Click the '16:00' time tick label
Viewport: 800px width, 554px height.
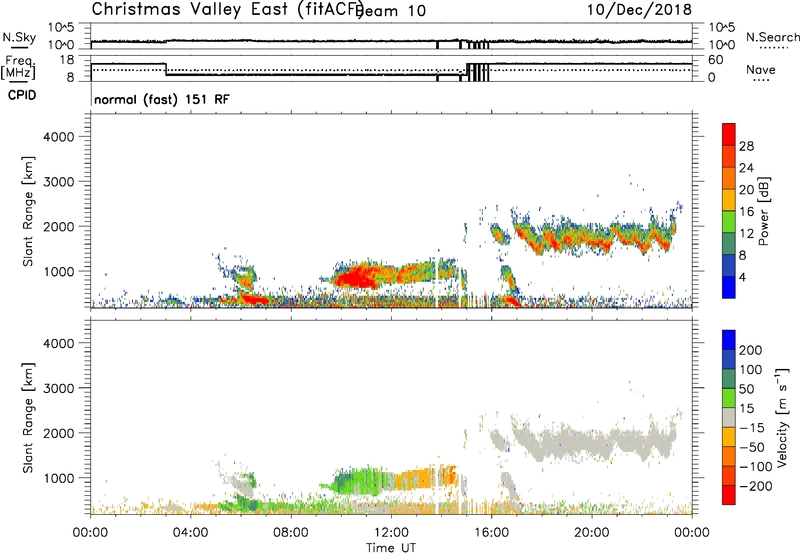pyautogui.click(x=491, y=533)
